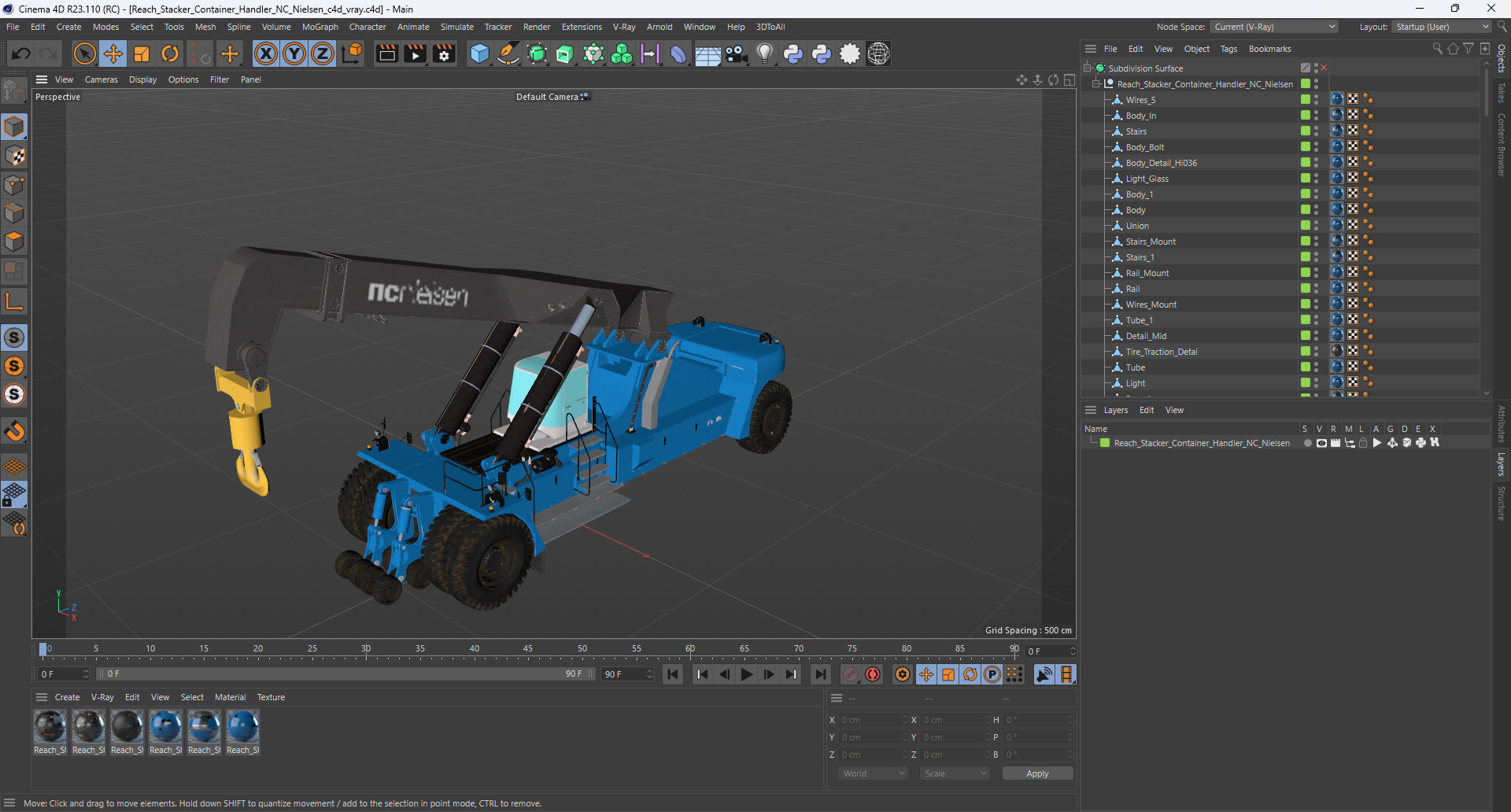
Task: Open Edit Render Settings gear clapperboard
Action: tap(445, 54)
